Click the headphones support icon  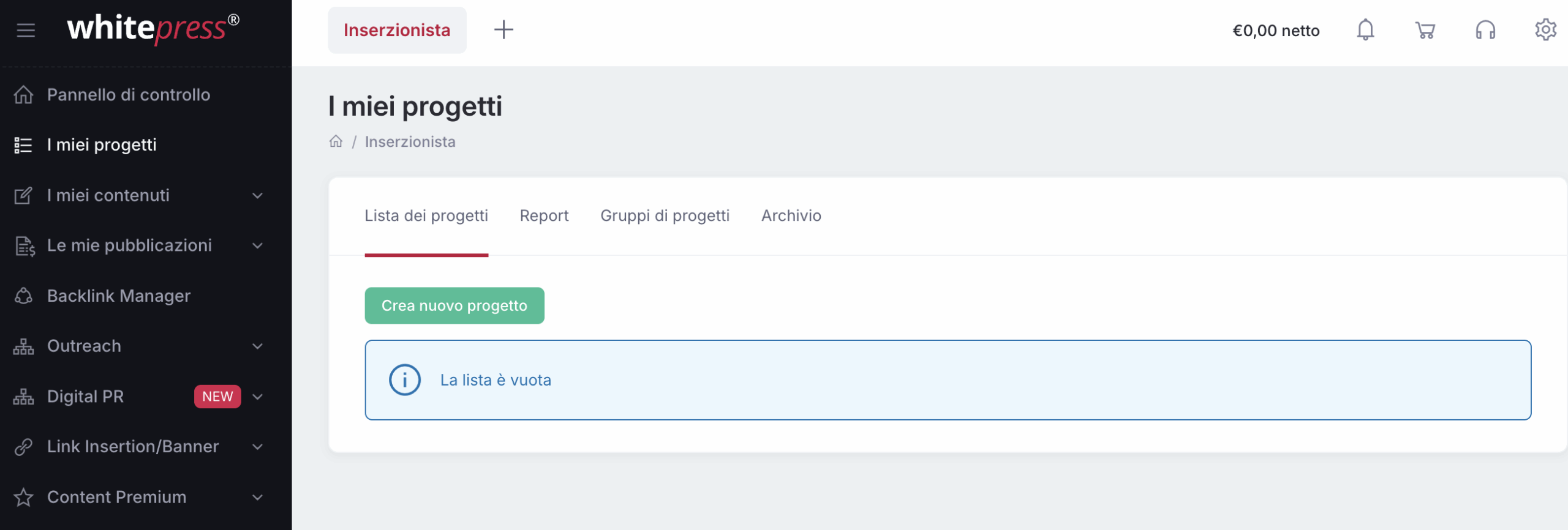[x=1485, y=30]
